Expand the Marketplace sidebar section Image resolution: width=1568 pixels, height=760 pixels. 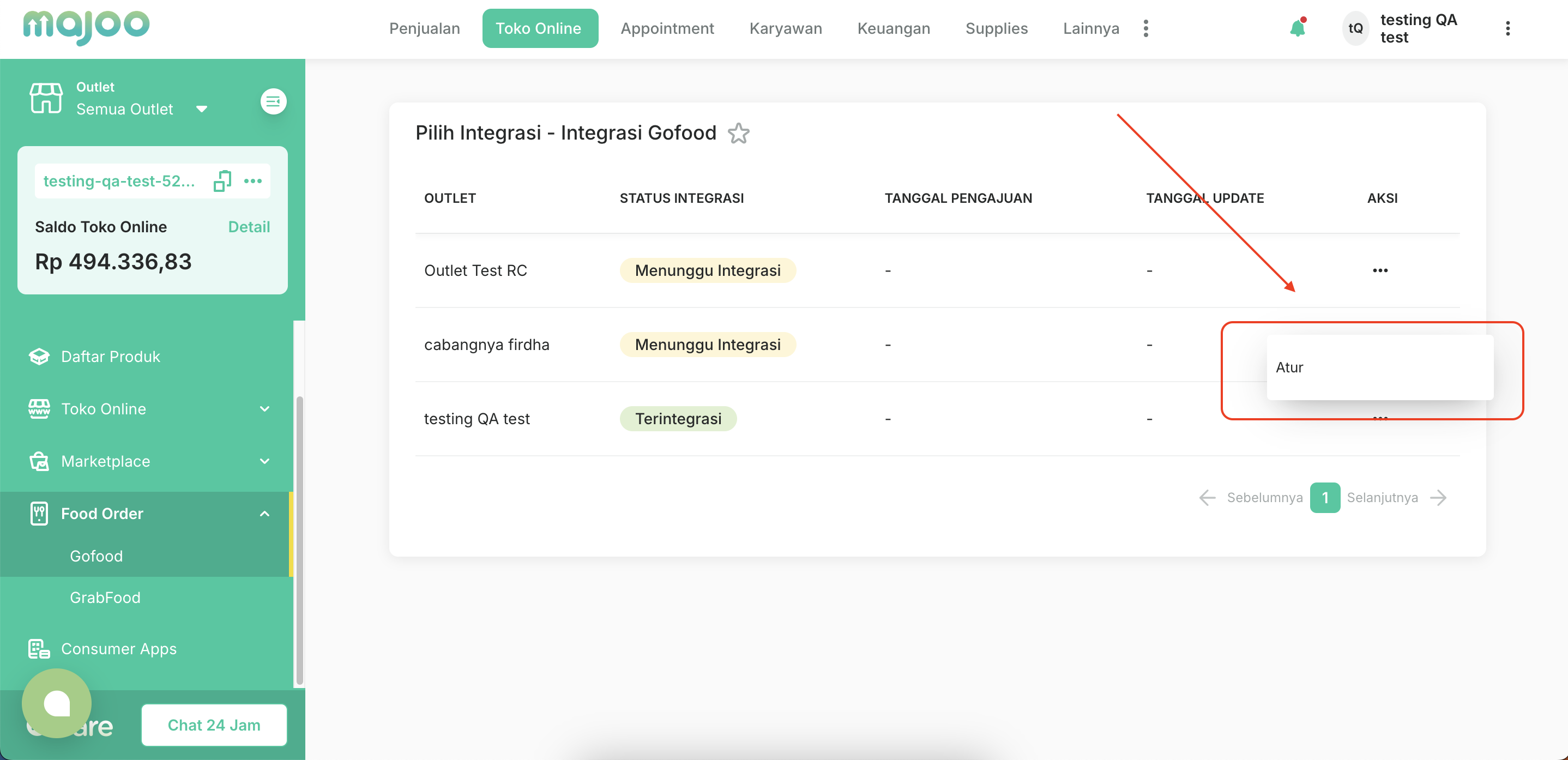point(264,461)
